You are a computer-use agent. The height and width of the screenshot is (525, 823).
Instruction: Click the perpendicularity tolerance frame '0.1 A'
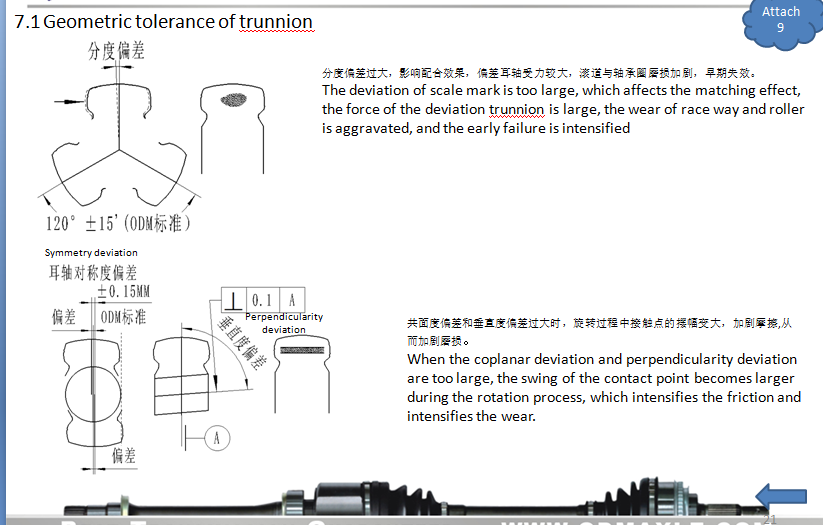pos(263,300)
